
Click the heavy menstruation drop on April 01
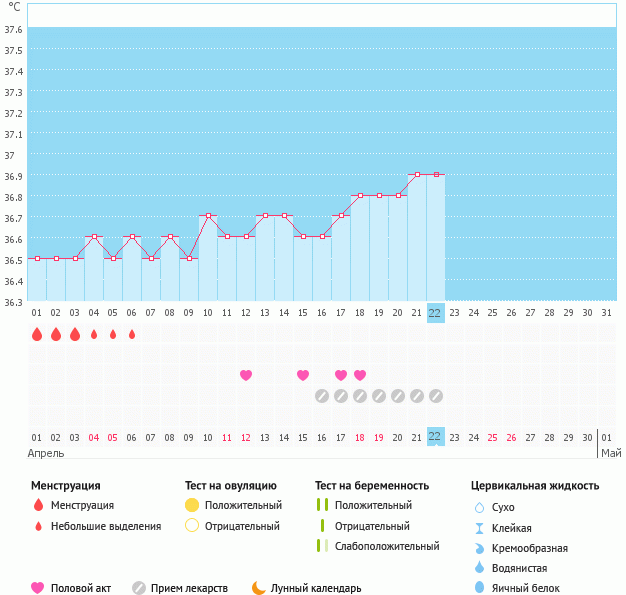point(37,334)
